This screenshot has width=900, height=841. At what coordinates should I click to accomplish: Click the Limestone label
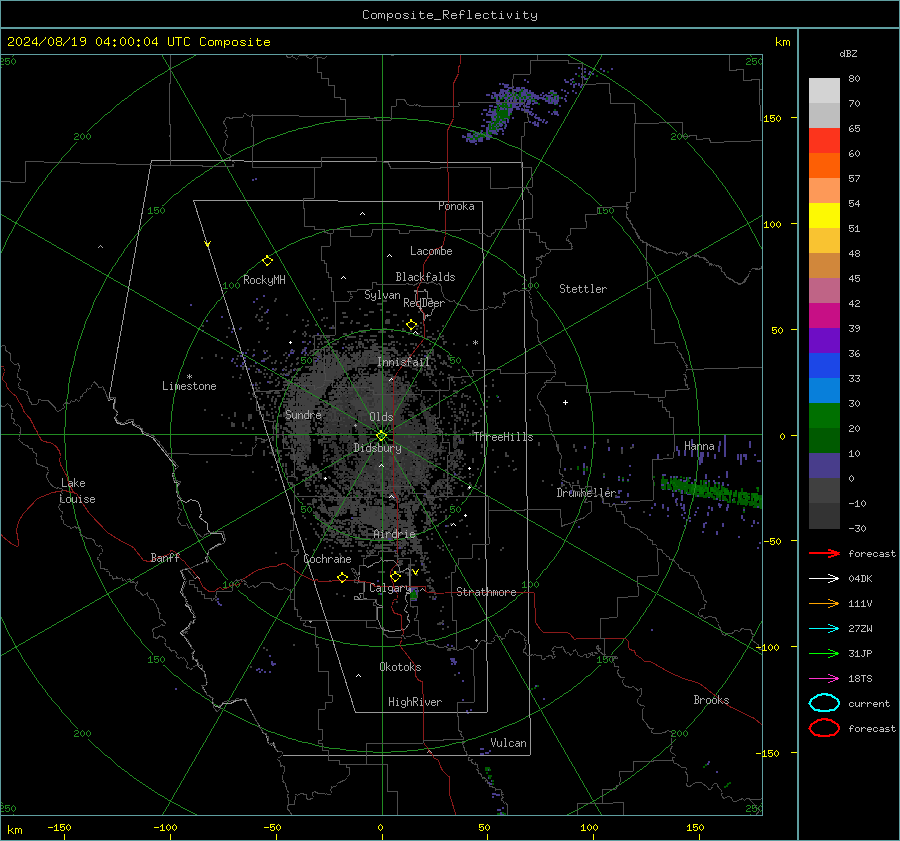point(189,386)
